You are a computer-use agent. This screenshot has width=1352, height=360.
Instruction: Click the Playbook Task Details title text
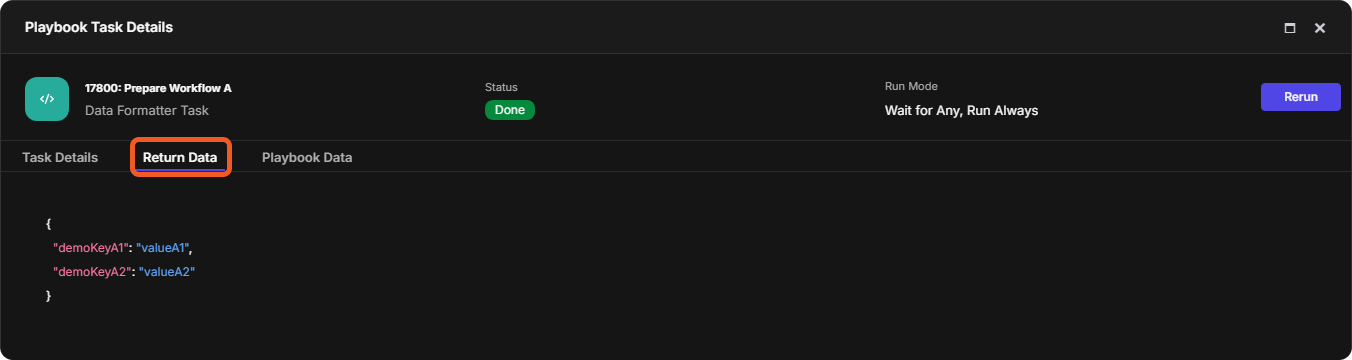click(x=99, y=27)
